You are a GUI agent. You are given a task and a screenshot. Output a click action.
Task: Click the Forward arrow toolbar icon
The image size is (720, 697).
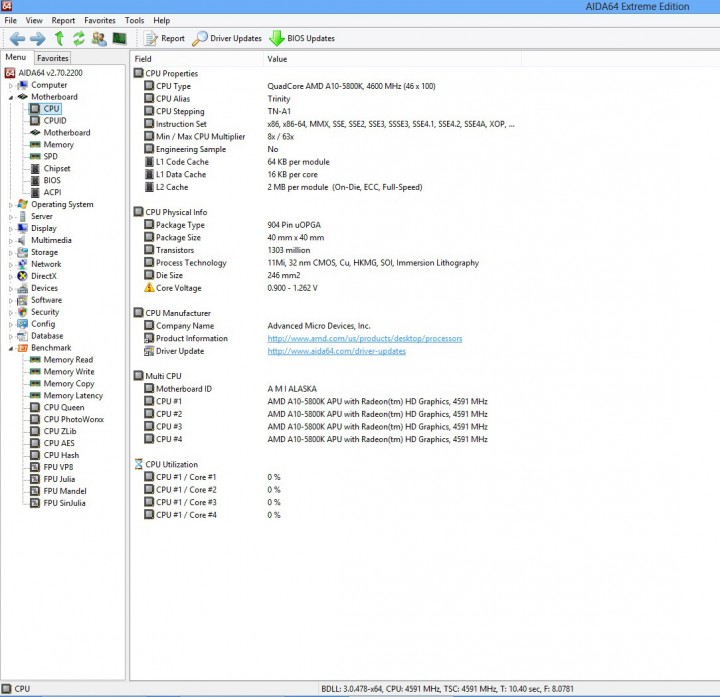click(38, 39)
